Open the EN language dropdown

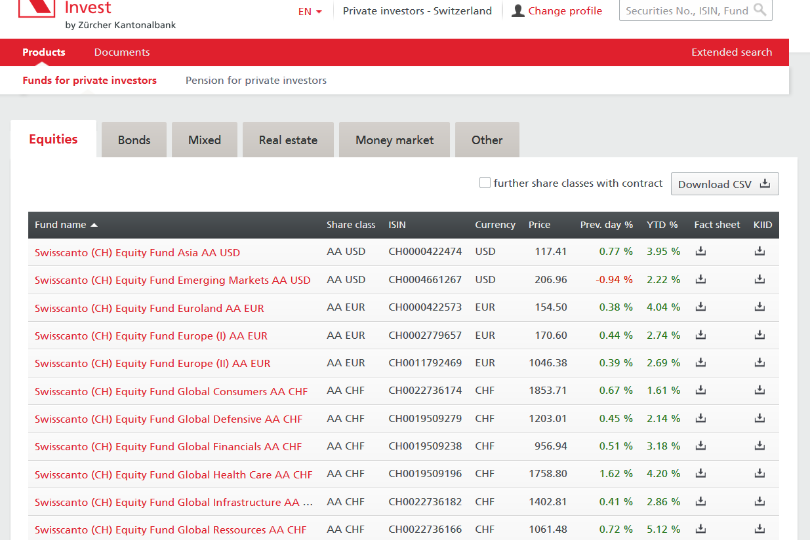[x=310, y=11]
